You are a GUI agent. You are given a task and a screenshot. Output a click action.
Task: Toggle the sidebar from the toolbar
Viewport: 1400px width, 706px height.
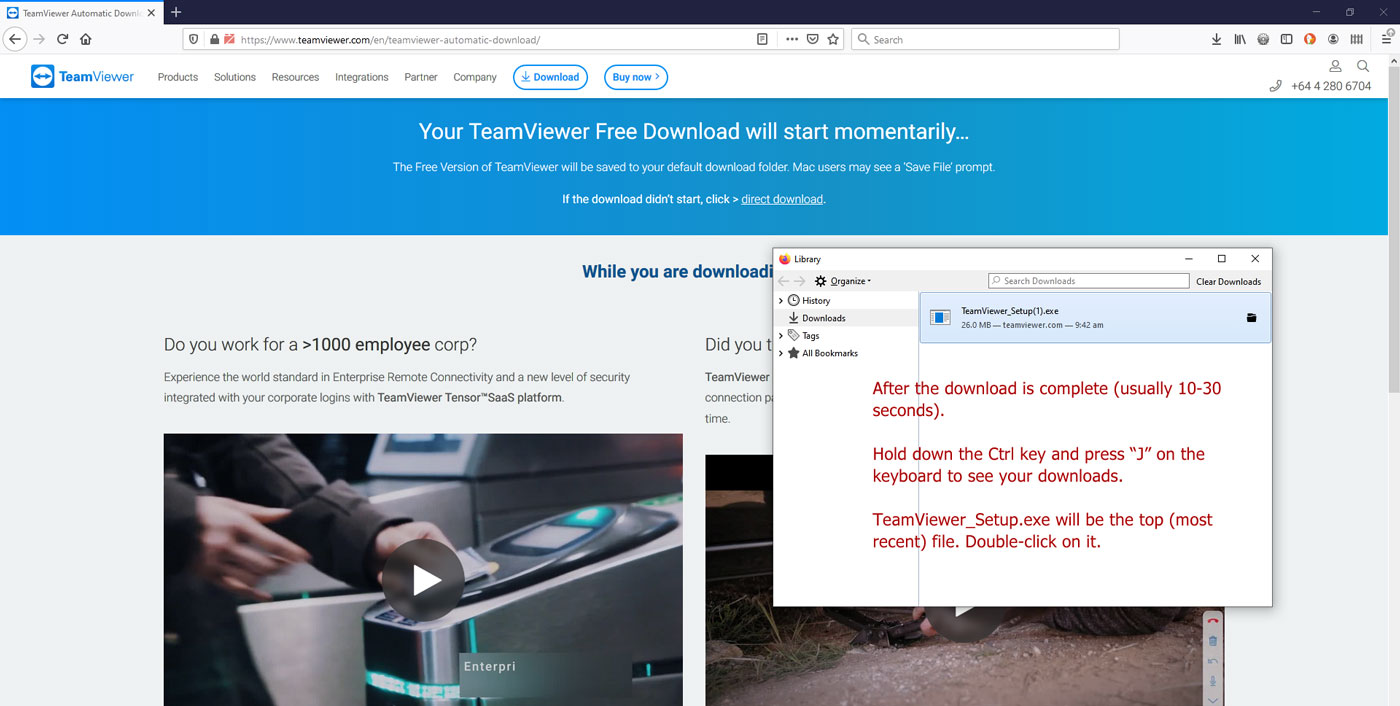click(1287, 39)
